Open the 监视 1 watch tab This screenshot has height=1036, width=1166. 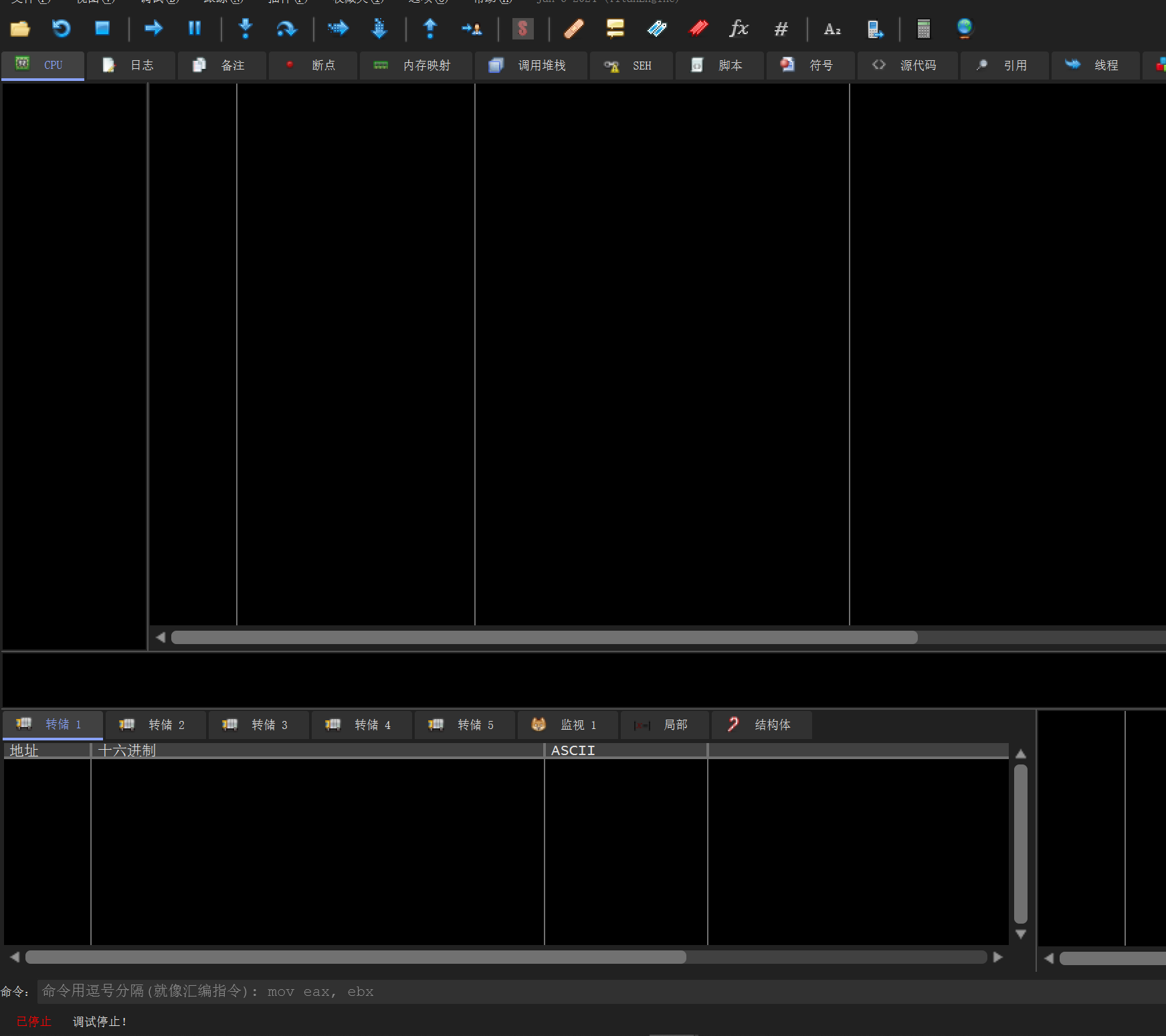coord(568,725)
